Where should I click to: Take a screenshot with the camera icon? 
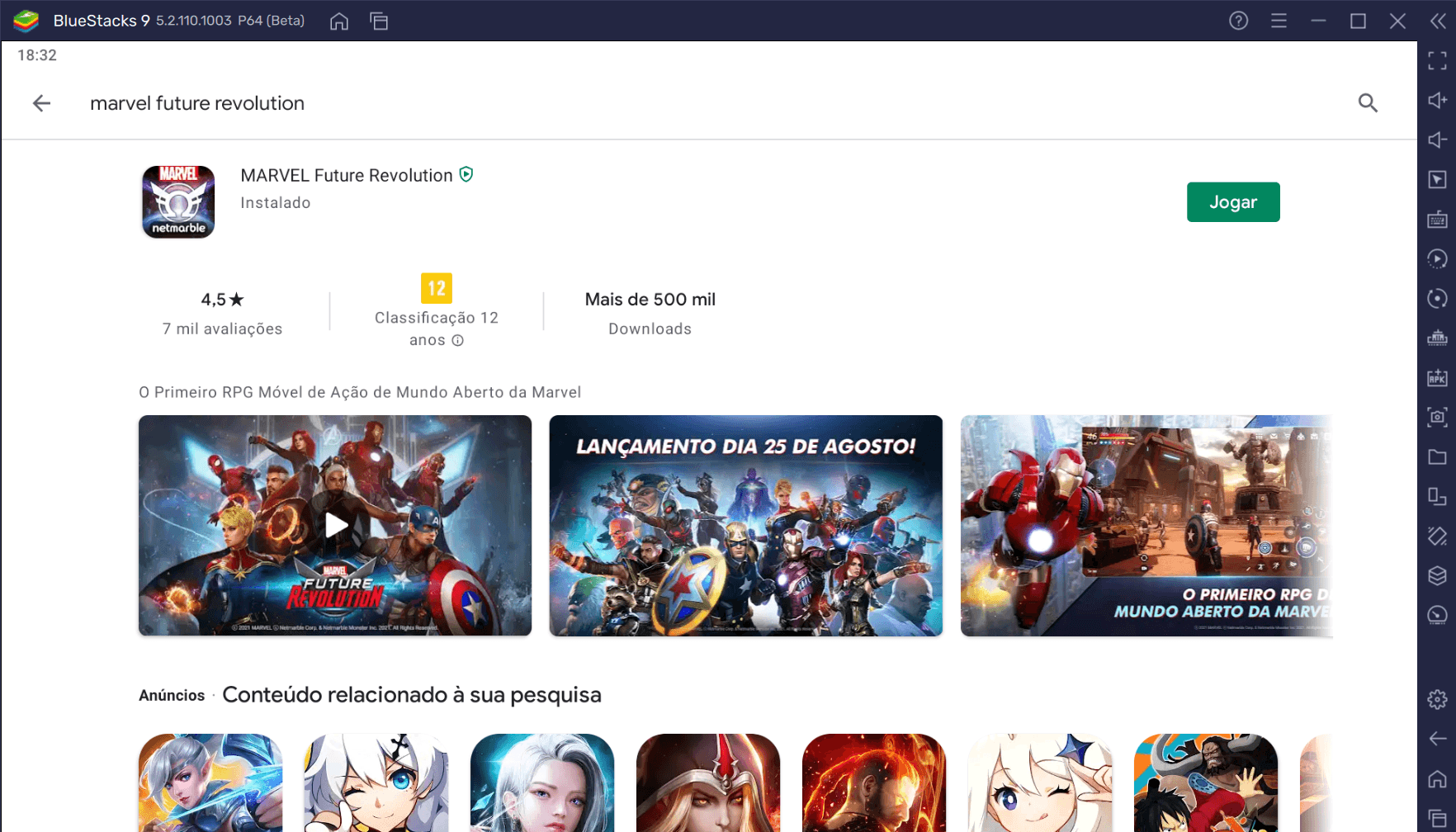[1437, 417]
